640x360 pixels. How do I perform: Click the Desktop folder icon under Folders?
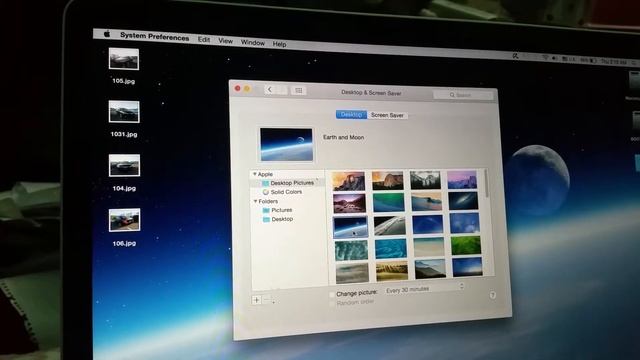[267, 220]
